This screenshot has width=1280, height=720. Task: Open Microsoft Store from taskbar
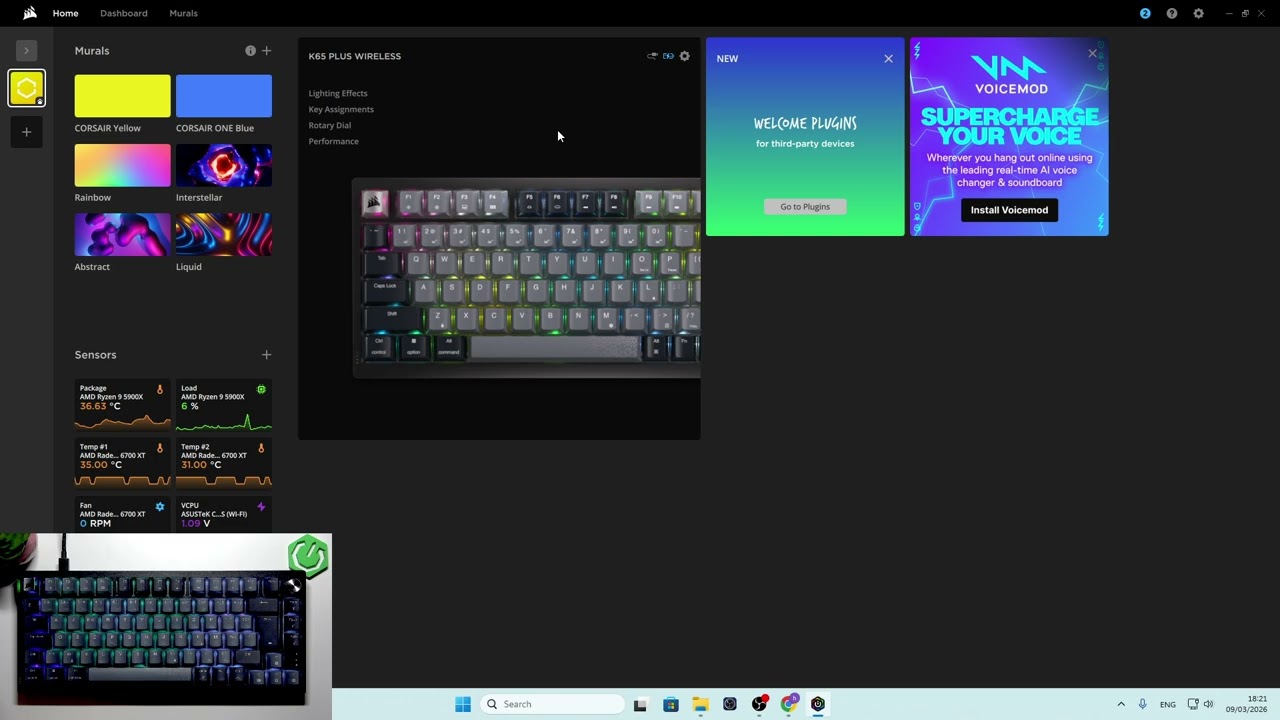(670, 704)
